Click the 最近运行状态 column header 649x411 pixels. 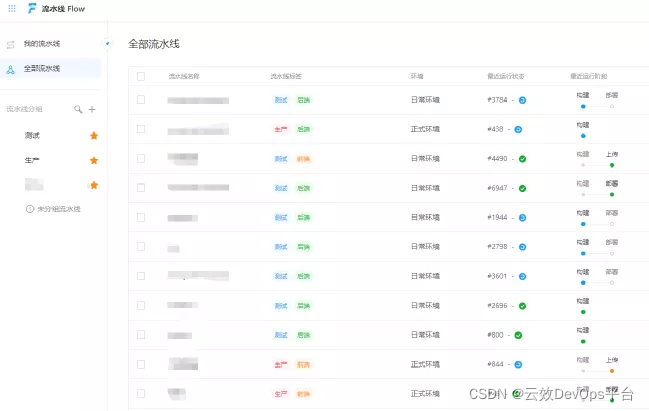click(505, 76)
